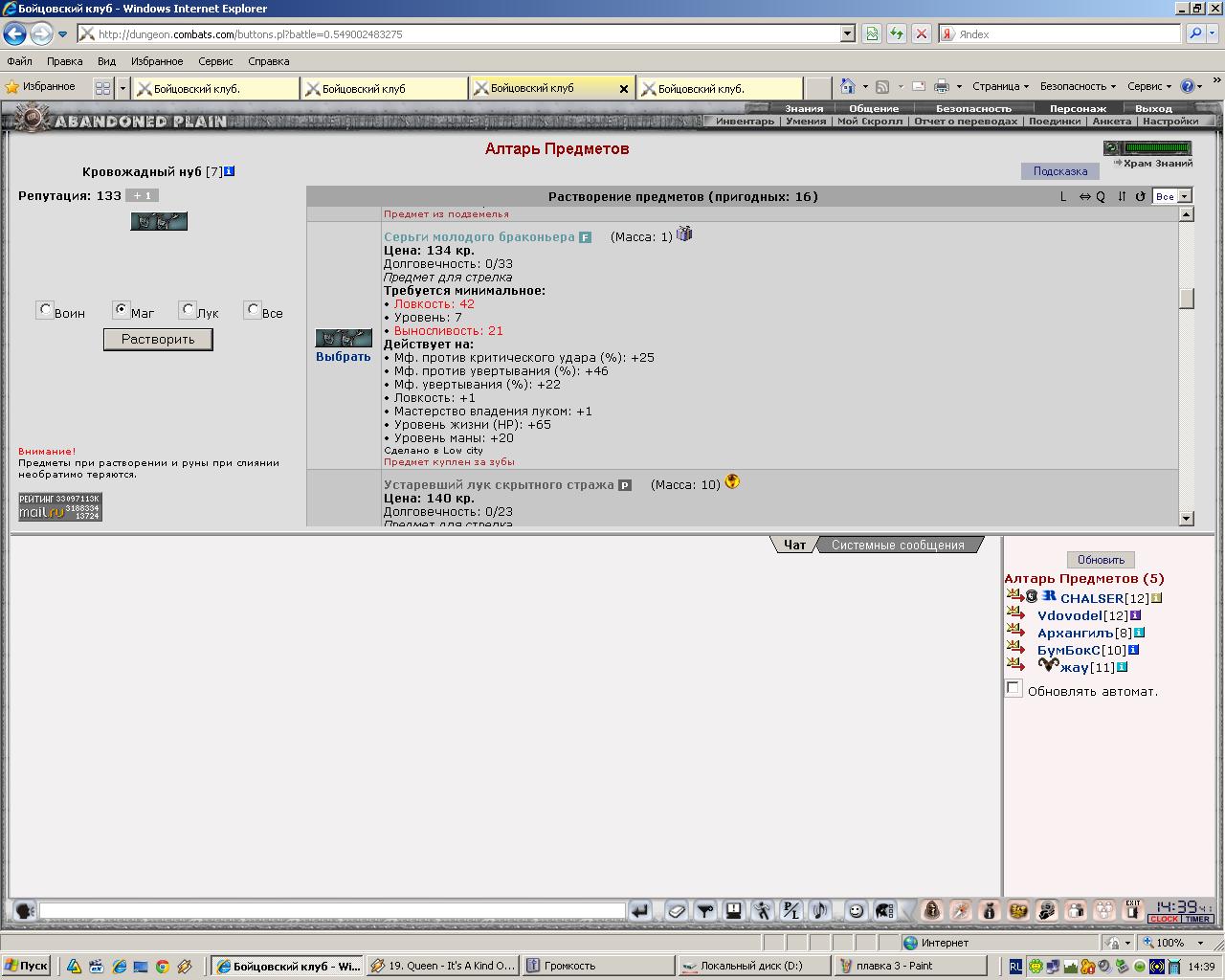Click the eraser clear-chat icon

pyautogui.click(x=677, y=910)
